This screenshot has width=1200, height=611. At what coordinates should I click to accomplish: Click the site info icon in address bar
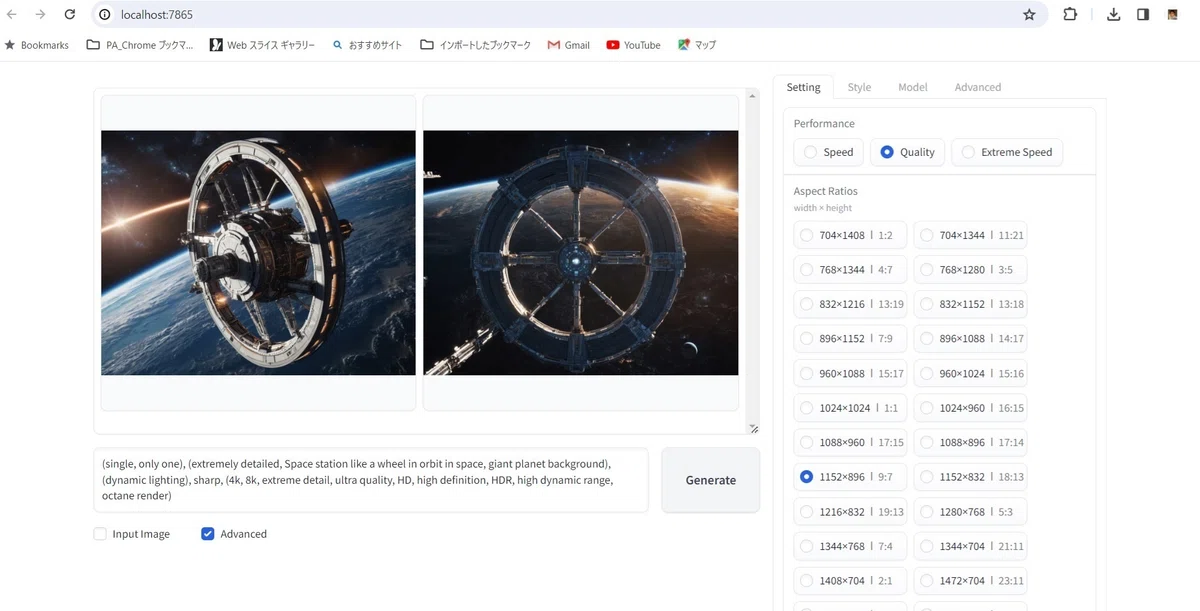click(x=104, y=15)
